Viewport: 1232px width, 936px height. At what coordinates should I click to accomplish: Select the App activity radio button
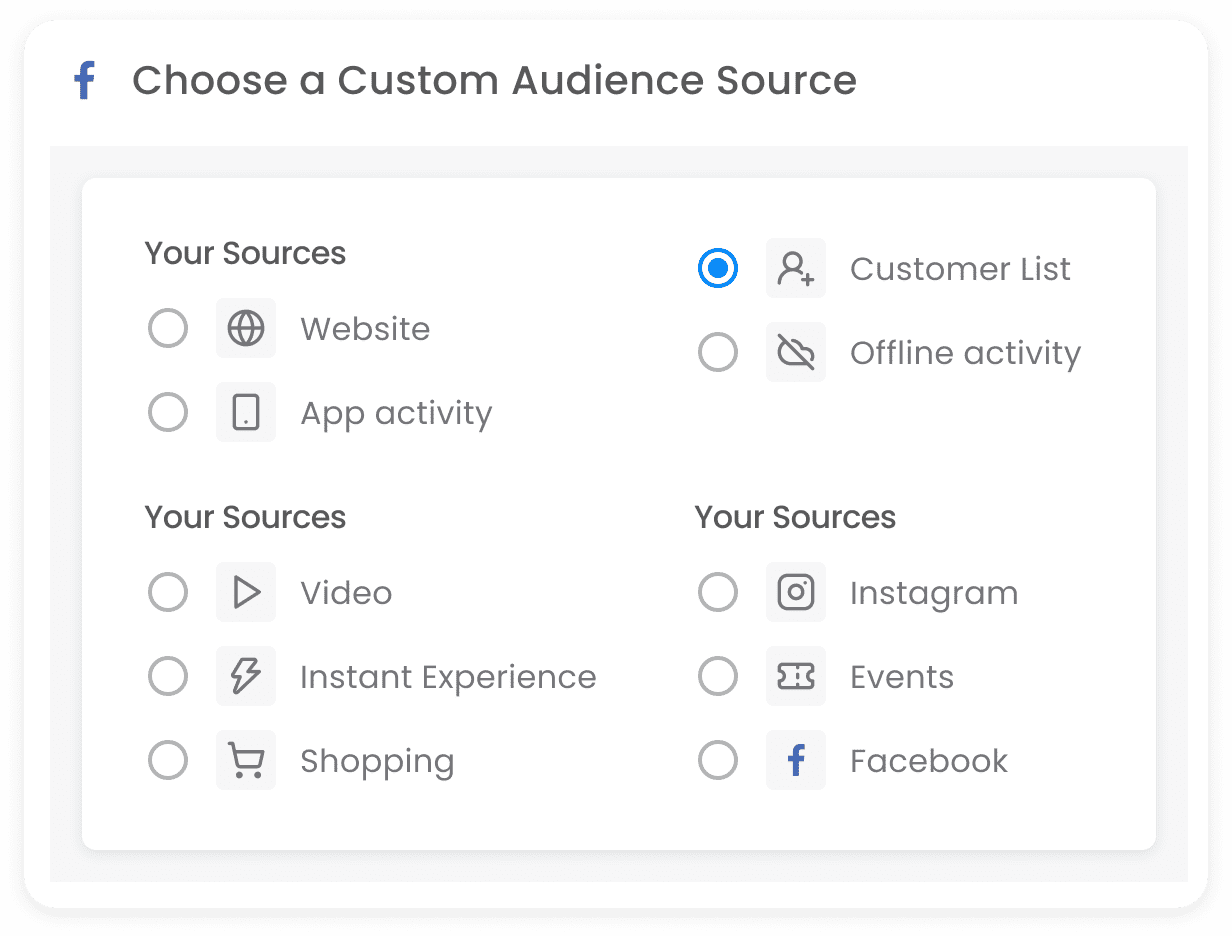coord(168,412)
